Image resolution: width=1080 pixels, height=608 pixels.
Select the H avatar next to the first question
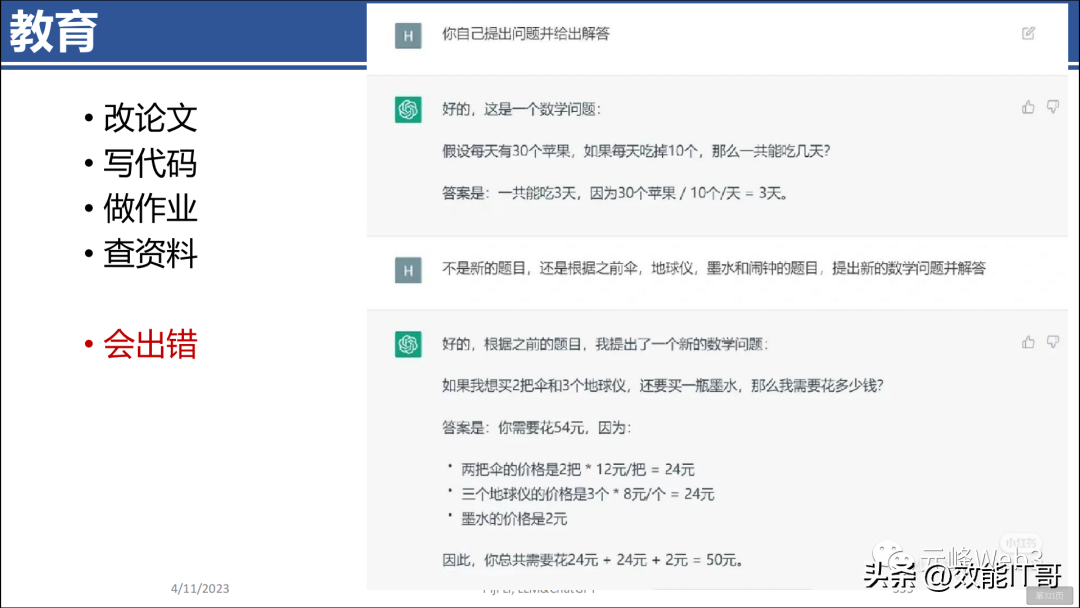[x=407, y=33]
